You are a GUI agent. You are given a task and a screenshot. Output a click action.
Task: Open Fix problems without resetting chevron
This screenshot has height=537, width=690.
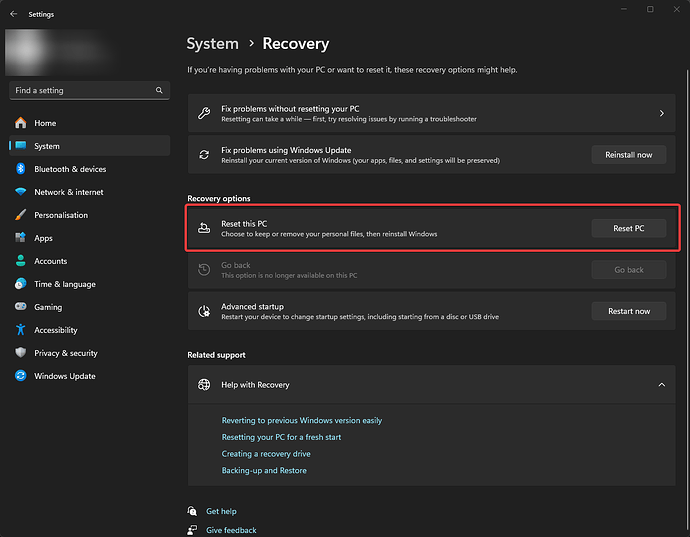pos(661,113)
